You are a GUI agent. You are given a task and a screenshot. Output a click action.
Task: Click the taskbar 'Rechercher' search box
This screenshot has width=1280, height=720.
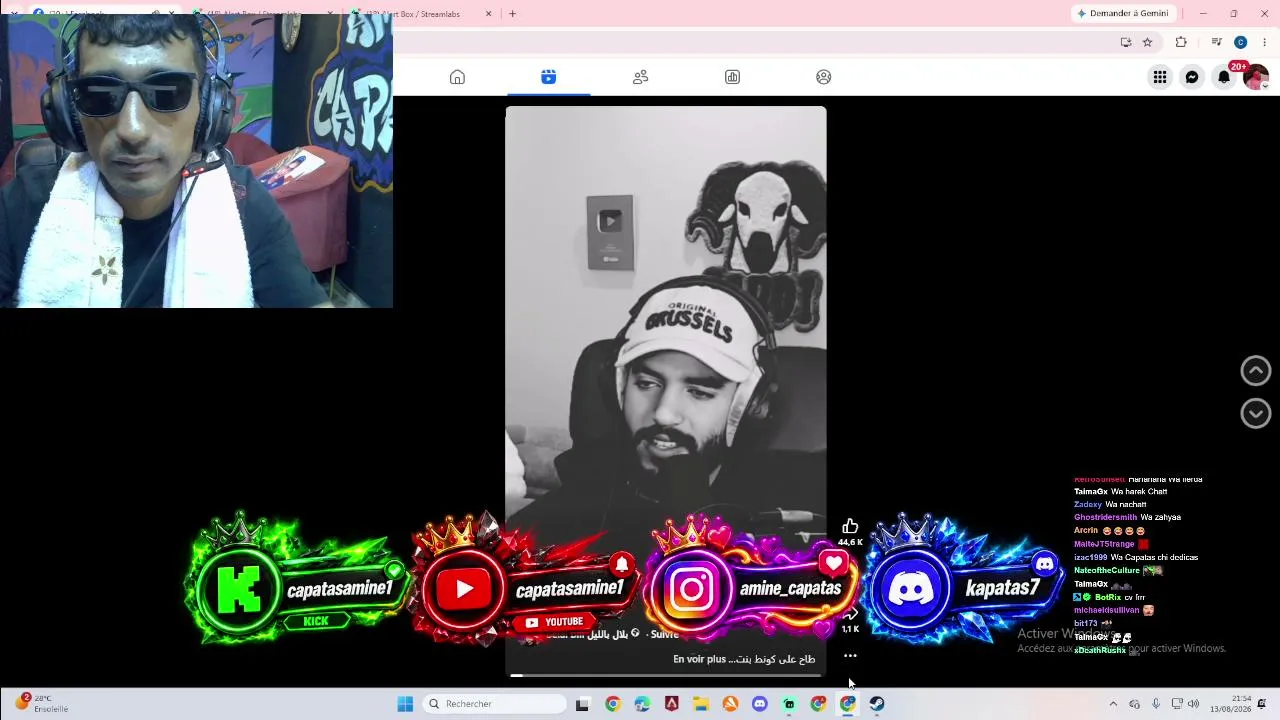click(496, 704)
